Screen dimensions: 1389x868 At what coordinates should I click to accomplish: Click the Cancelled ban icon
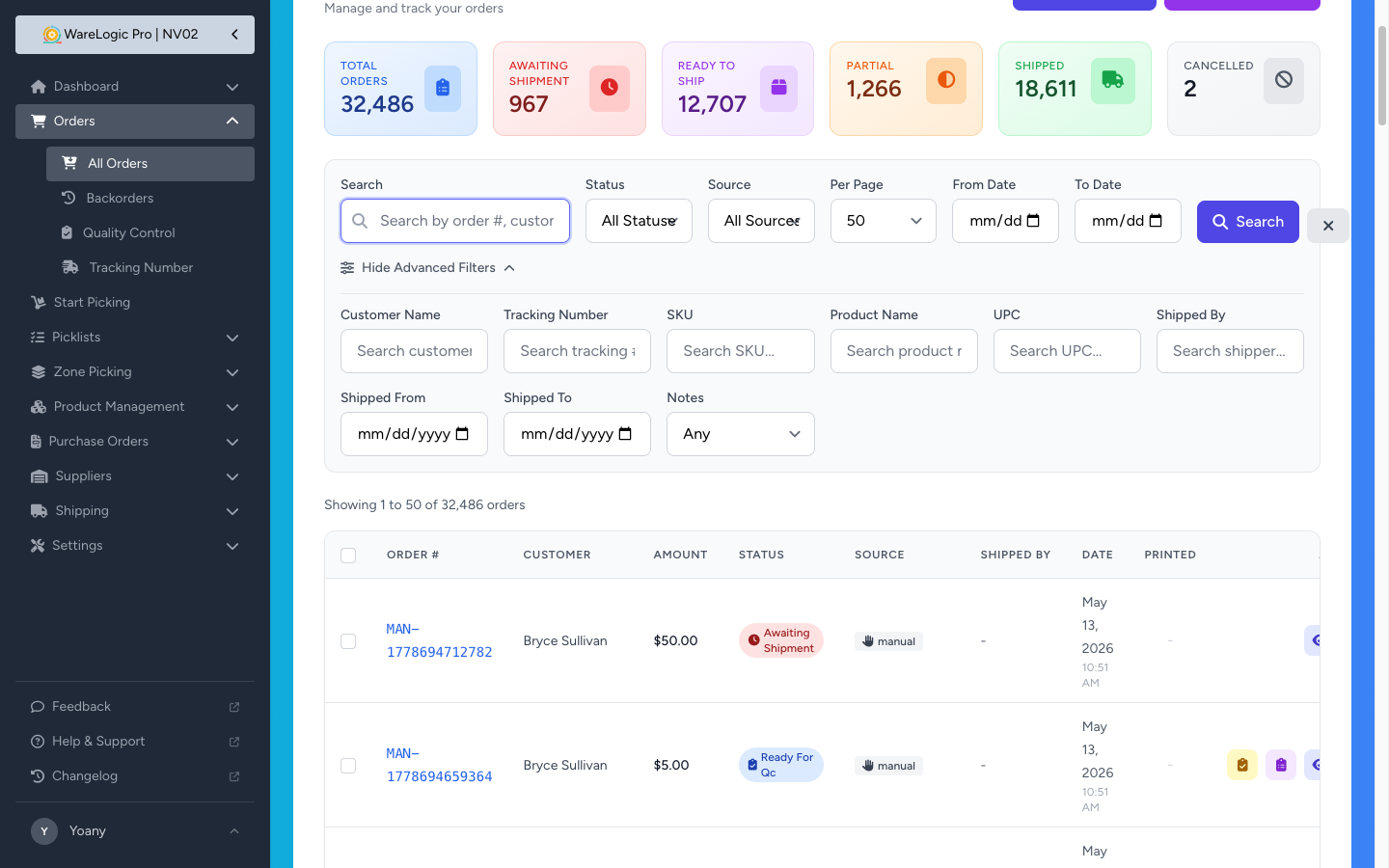pos(1284,80)
